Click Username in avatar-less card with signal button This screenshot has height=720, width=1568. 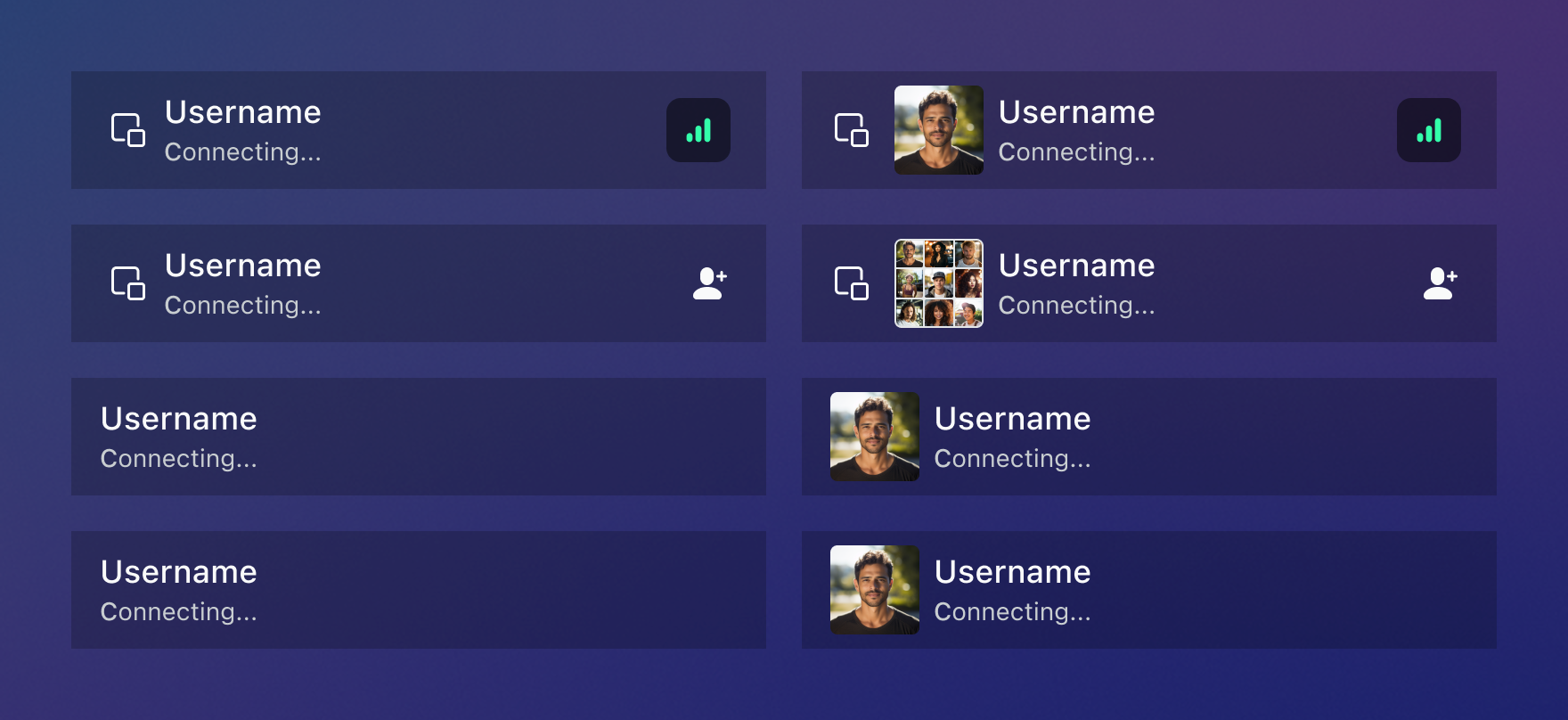[242, 112]
